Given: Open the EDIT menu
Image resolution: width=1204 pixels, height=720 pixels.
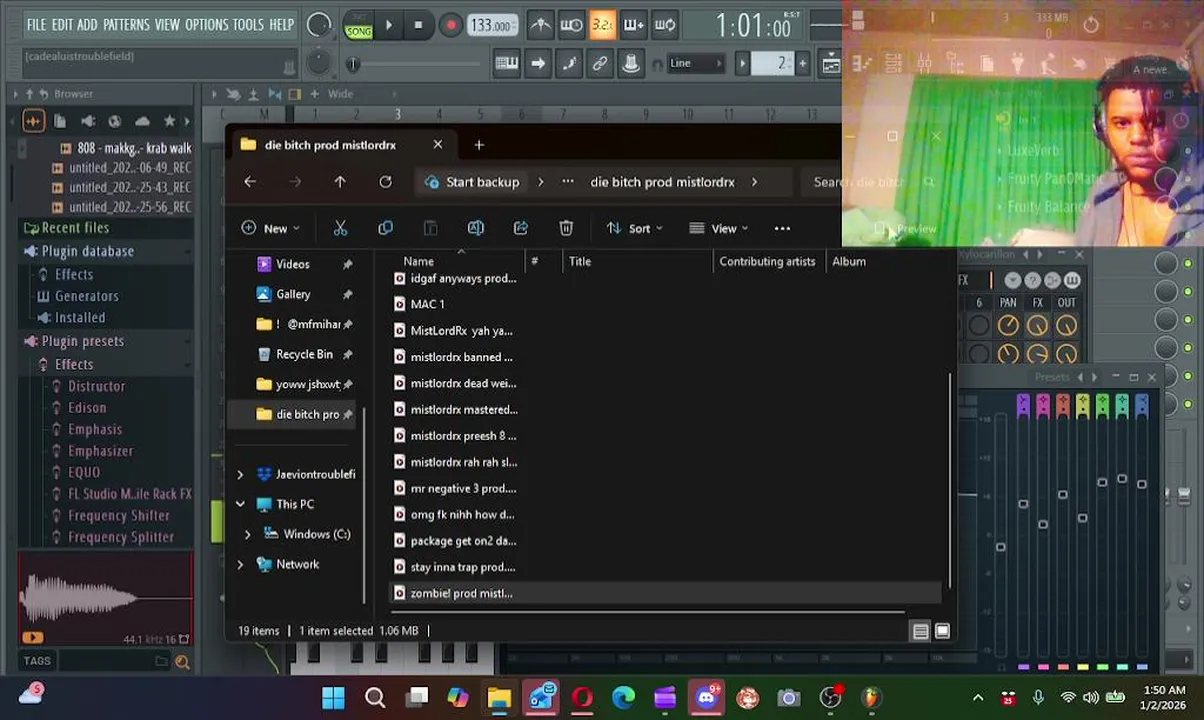Looking at the screenshot, I should click(x=62, y=24).
